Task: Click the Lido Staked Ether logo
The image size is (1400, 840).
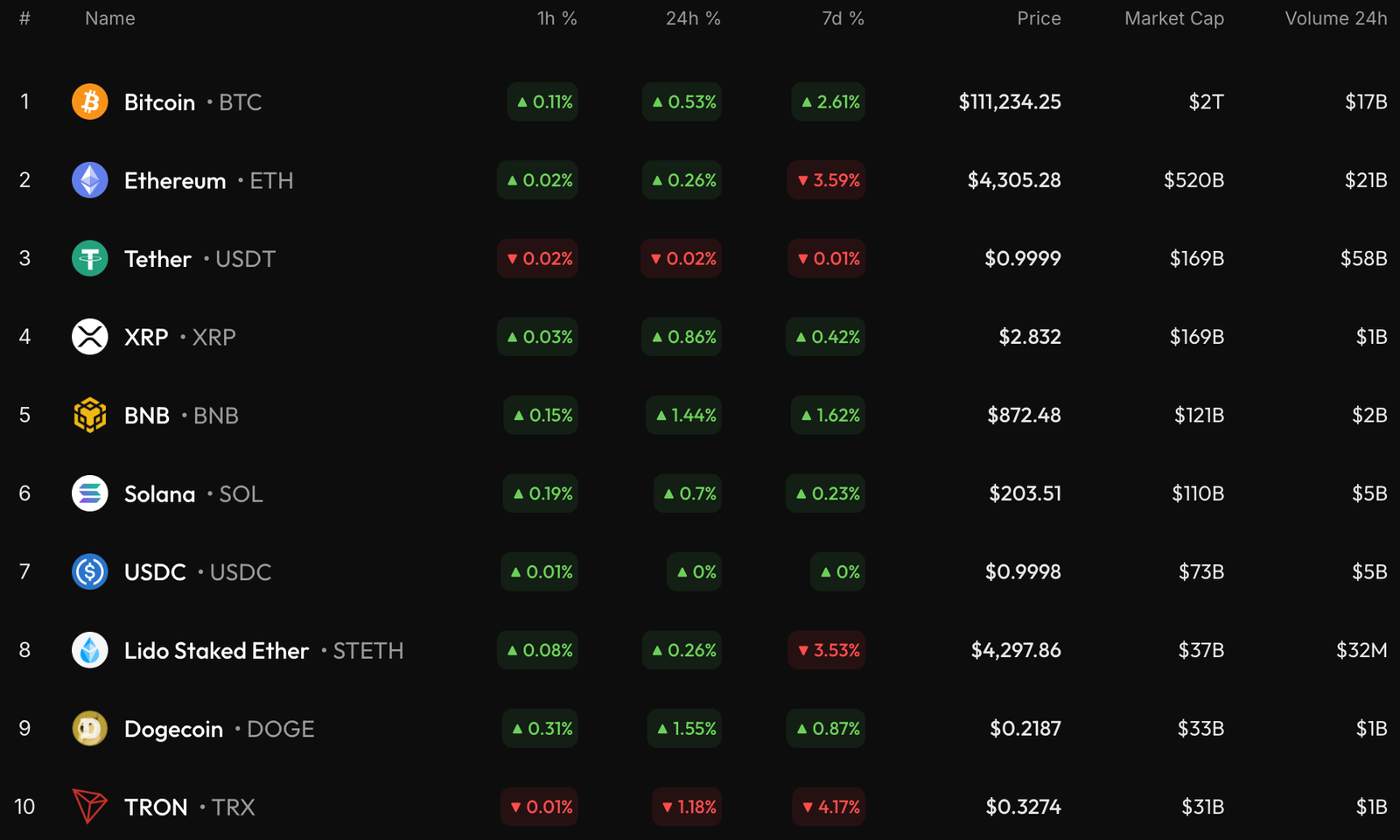Action: click(89, 650)
